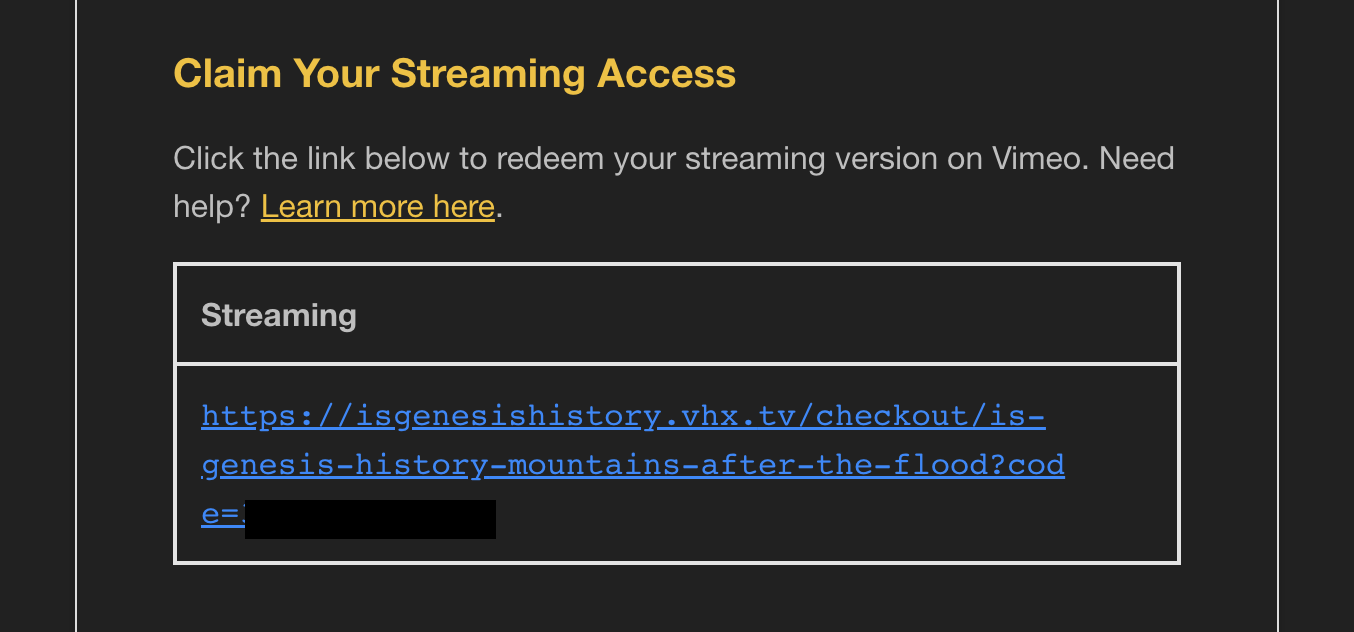Click the word "Streaming" in the yellow heading
Image resolution: width=1354 pixels, height=632 pixels.
tap(488, 74)
